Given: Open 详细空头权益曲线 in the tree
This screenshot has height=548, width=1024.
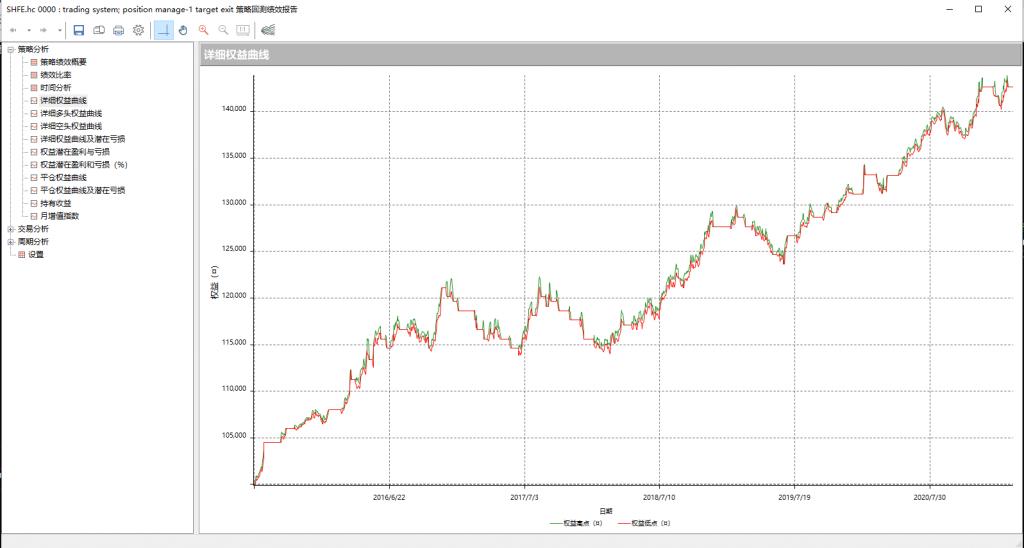Looking at the screenshot, I should point(71,126).
